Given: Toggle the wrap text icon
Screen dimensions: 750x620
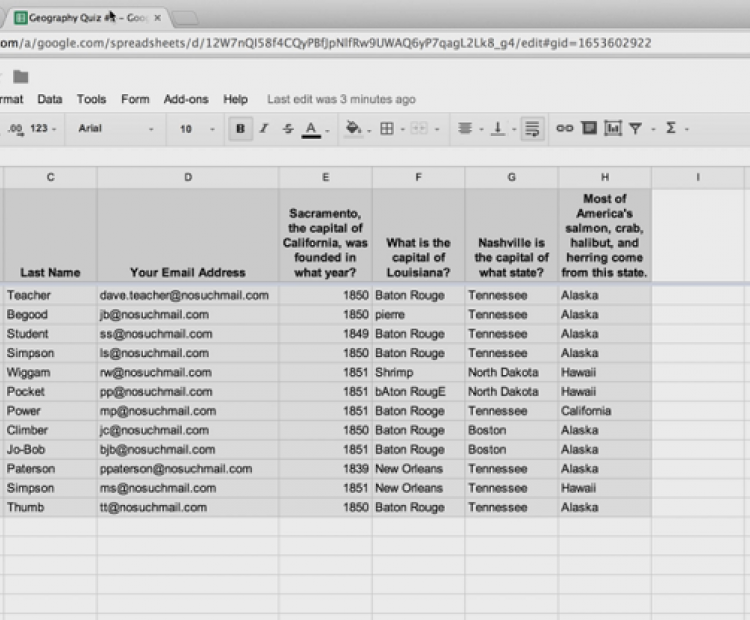Looking at the screenshot, I should coord(532,129).
